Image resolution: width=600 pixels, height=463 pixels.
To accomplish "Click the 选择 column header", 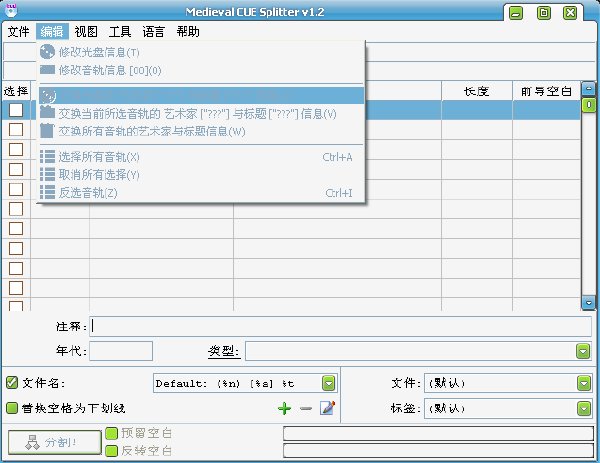I will click(x=16, y=91).
